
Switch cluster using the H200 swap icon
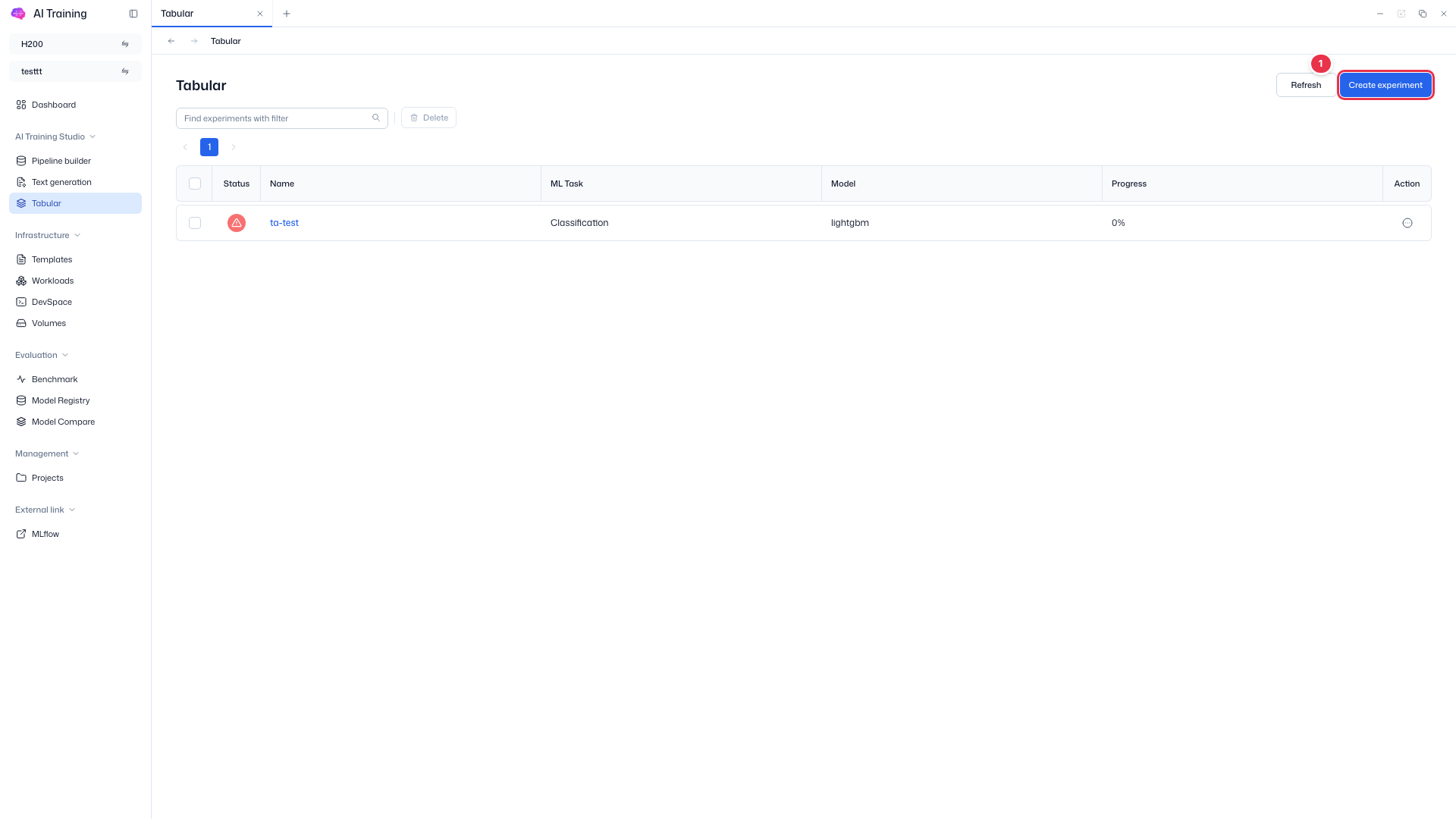(x=125, y=44)
